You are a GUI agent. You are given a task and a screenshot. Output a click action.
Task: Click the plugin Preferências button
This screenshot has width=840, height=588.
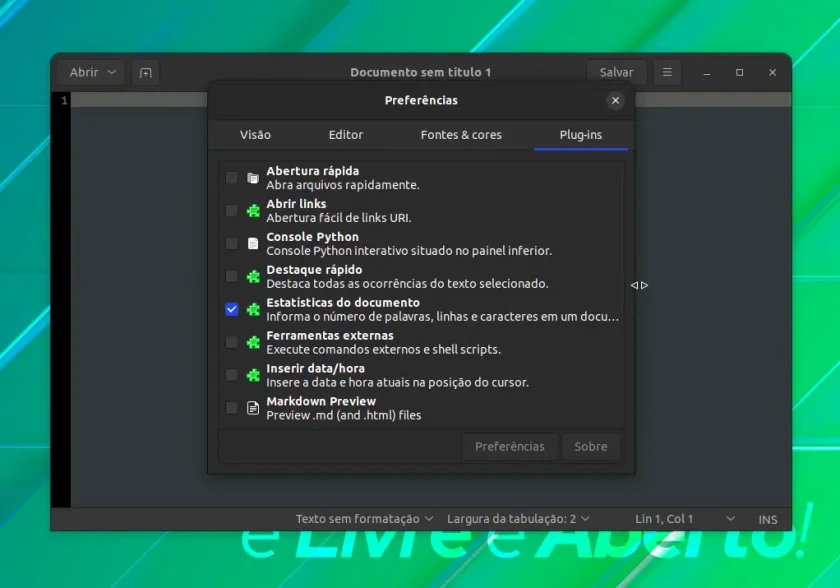tap(509, 447)
